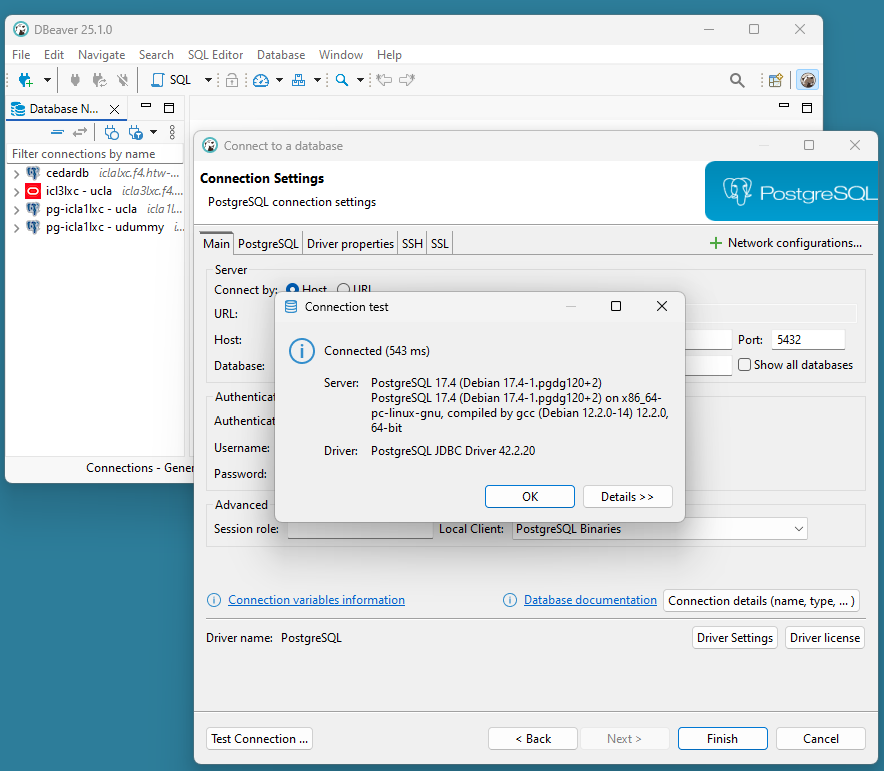Click the plug-with-funnel filter icon in navigator
The height and width of the screenshot is (771, 884).
click(135, 132)
